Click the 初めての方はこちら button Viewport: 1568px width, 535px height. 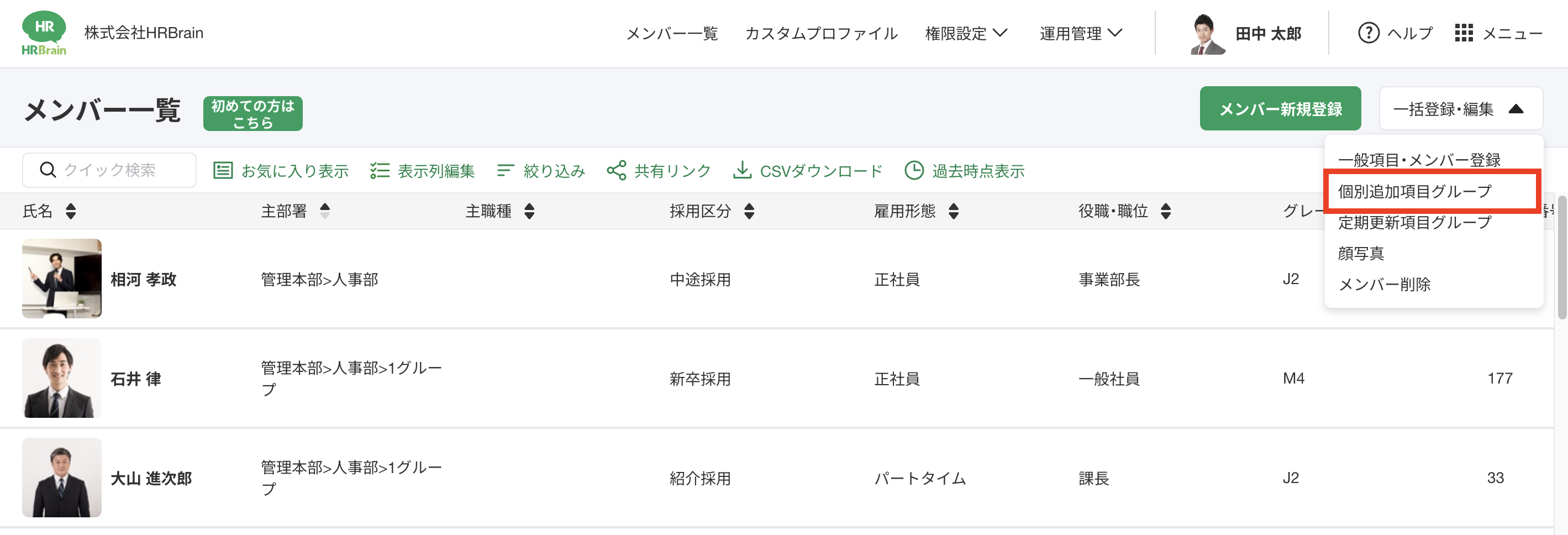pos(252,114)
